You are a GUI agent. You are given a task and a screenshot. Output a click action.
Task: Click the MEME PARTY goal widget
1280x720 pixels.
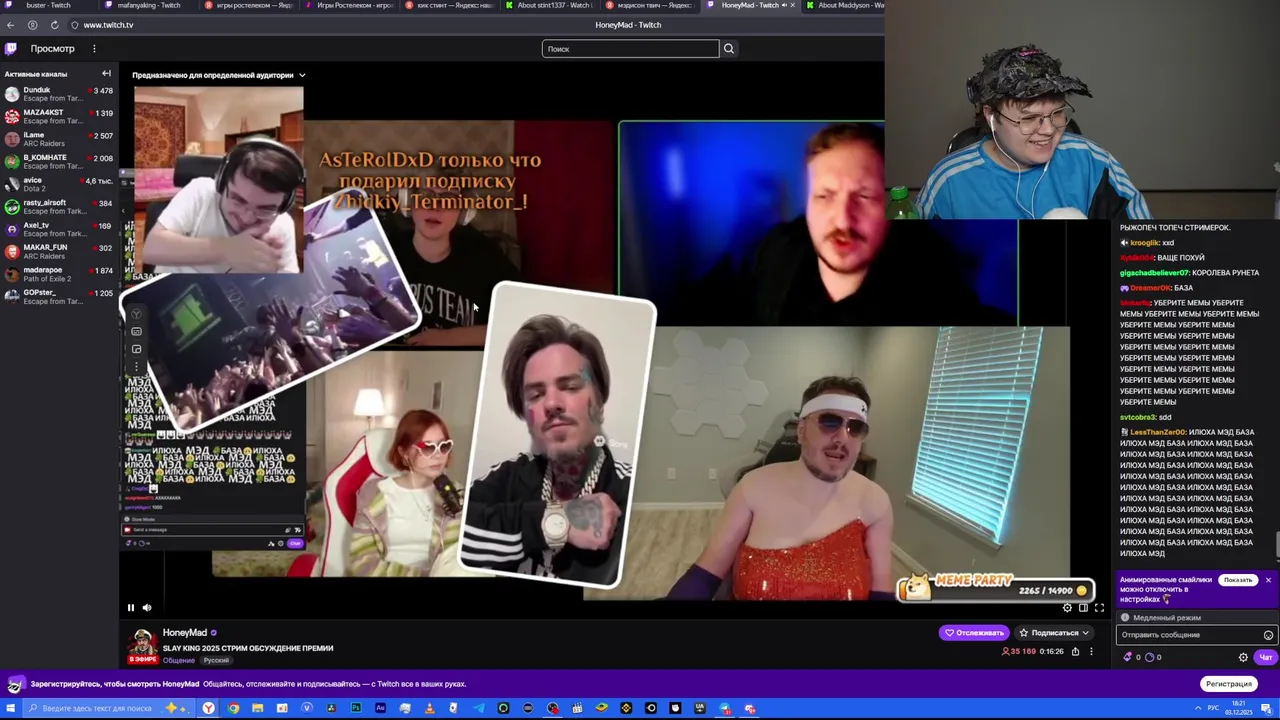(x=997, y=587)
